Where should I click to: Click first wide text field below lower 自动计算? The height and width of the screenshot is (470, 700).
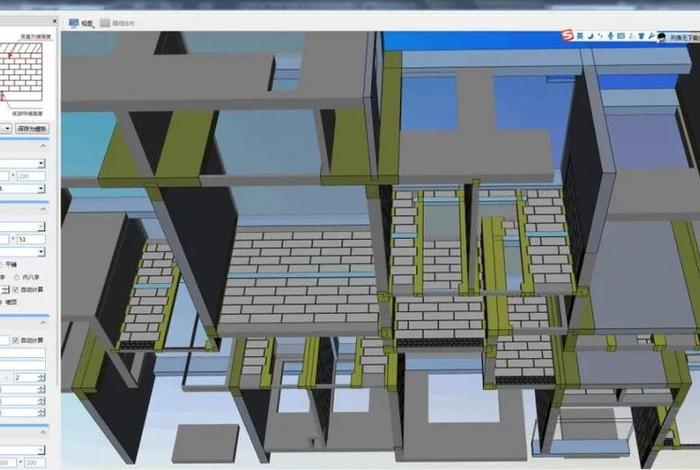[22, 353]
